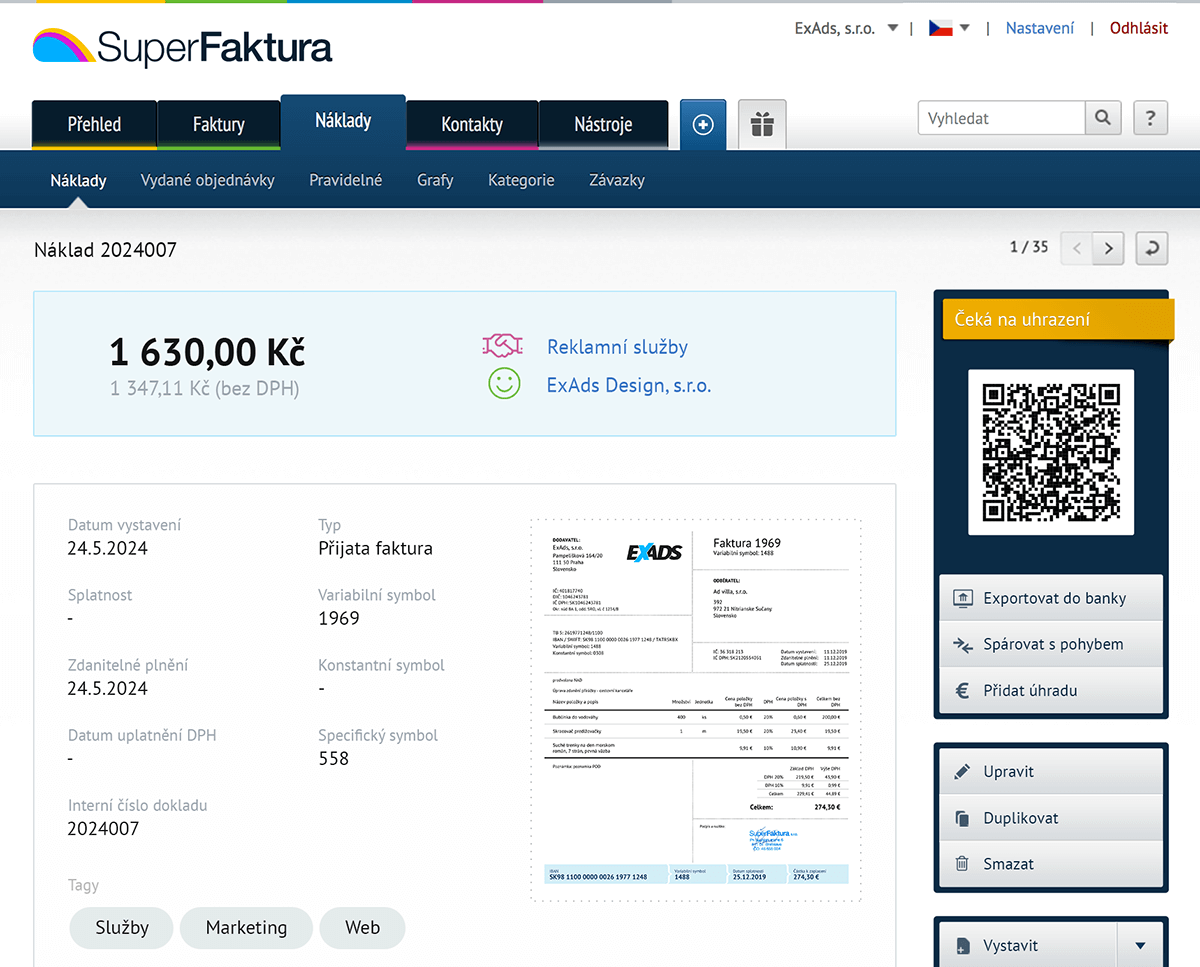This screenshot has width=1200, height=967.
Task: Click the copy icon beside Duplikovat
Action: click(x=962, y=818)
